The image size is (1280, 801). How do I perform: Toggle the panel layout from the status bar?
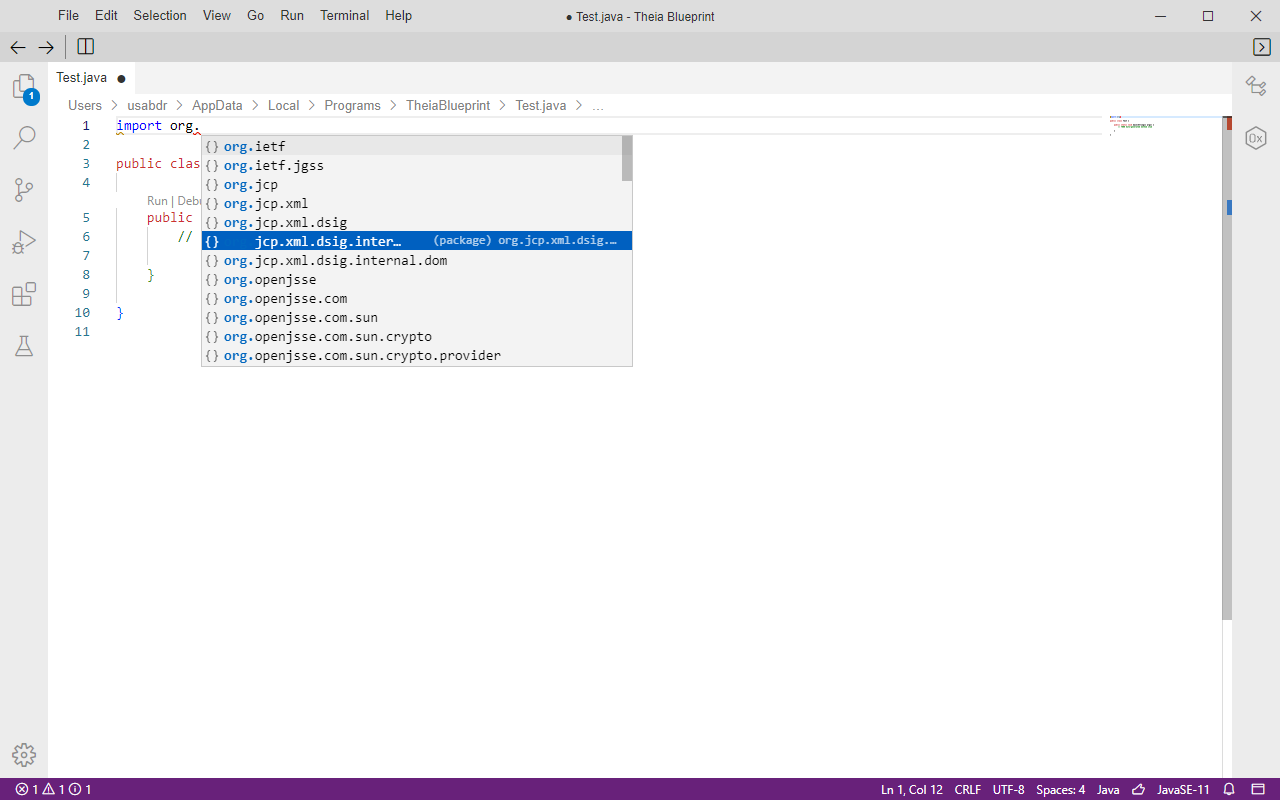1257,789
